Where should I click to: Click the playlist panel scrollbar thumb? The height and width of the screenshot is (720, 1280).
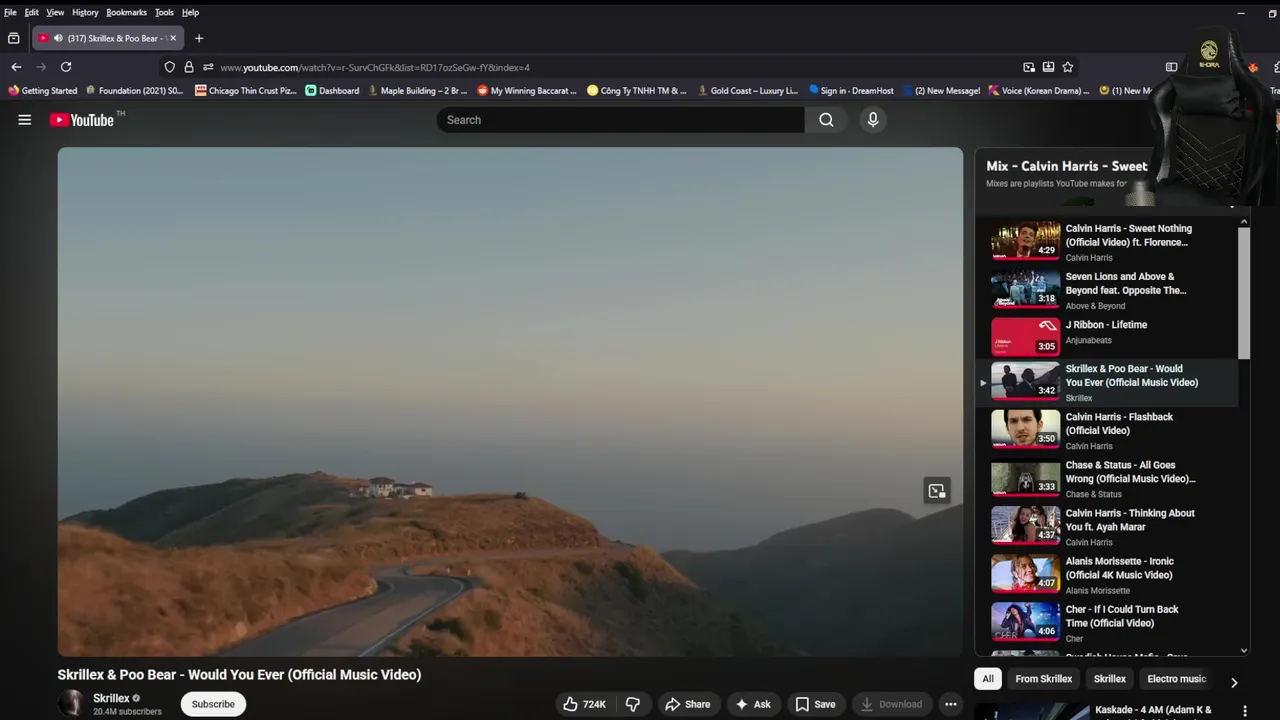[x=1243, y=292]
